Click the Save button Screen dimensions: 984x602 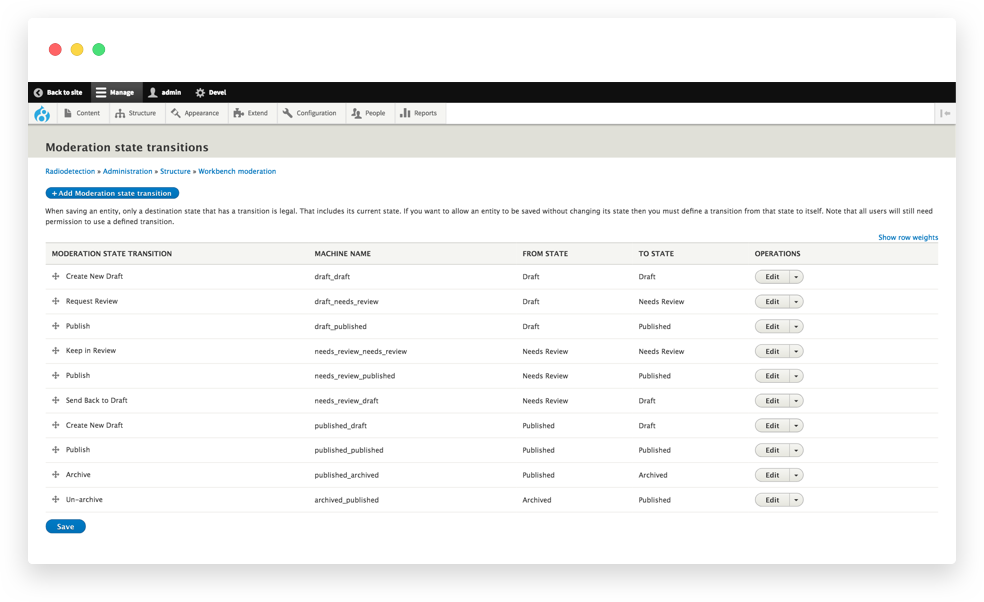point(65,527)
